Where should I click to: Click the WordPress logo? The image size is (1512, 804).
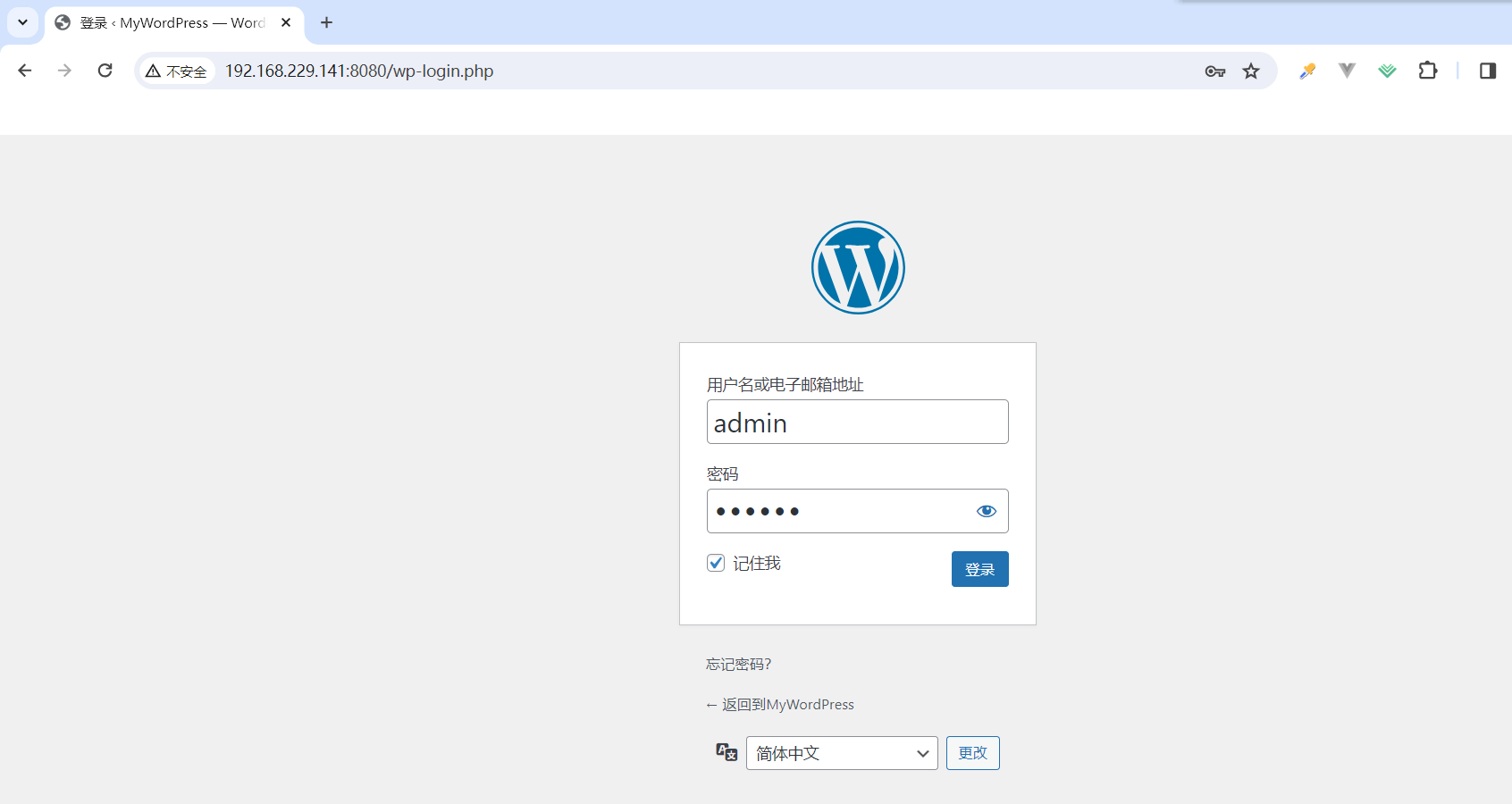[858, 267]
